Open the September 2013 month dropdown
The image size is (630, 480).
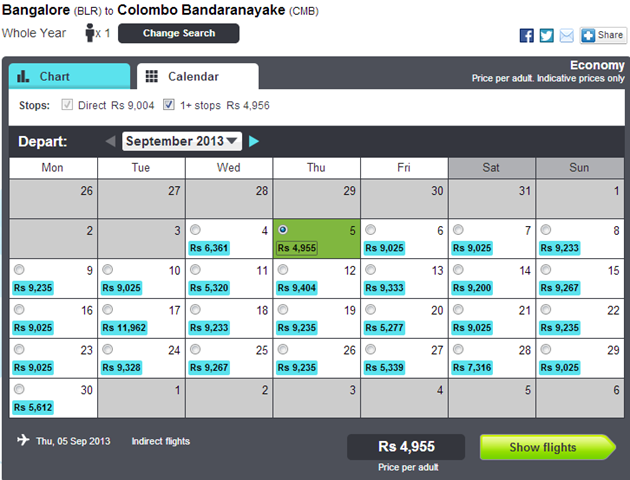click(x=182, y=141)
